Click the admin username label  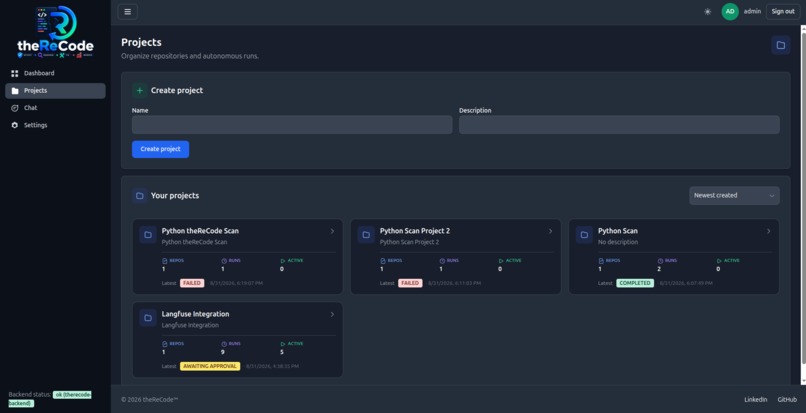click(x=752, y=11)
